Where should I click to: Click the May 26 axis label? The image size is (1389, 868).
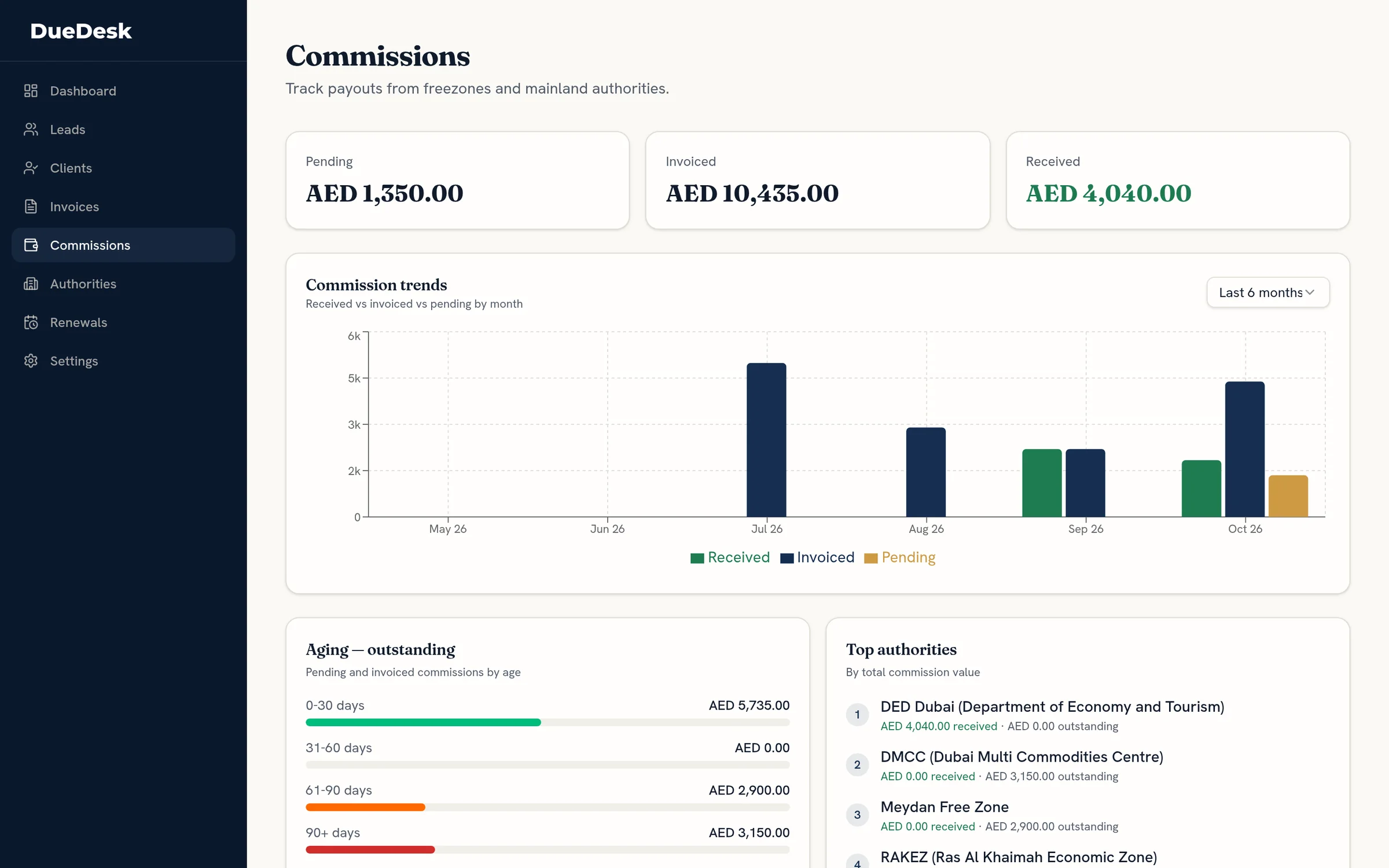point(447,529)
